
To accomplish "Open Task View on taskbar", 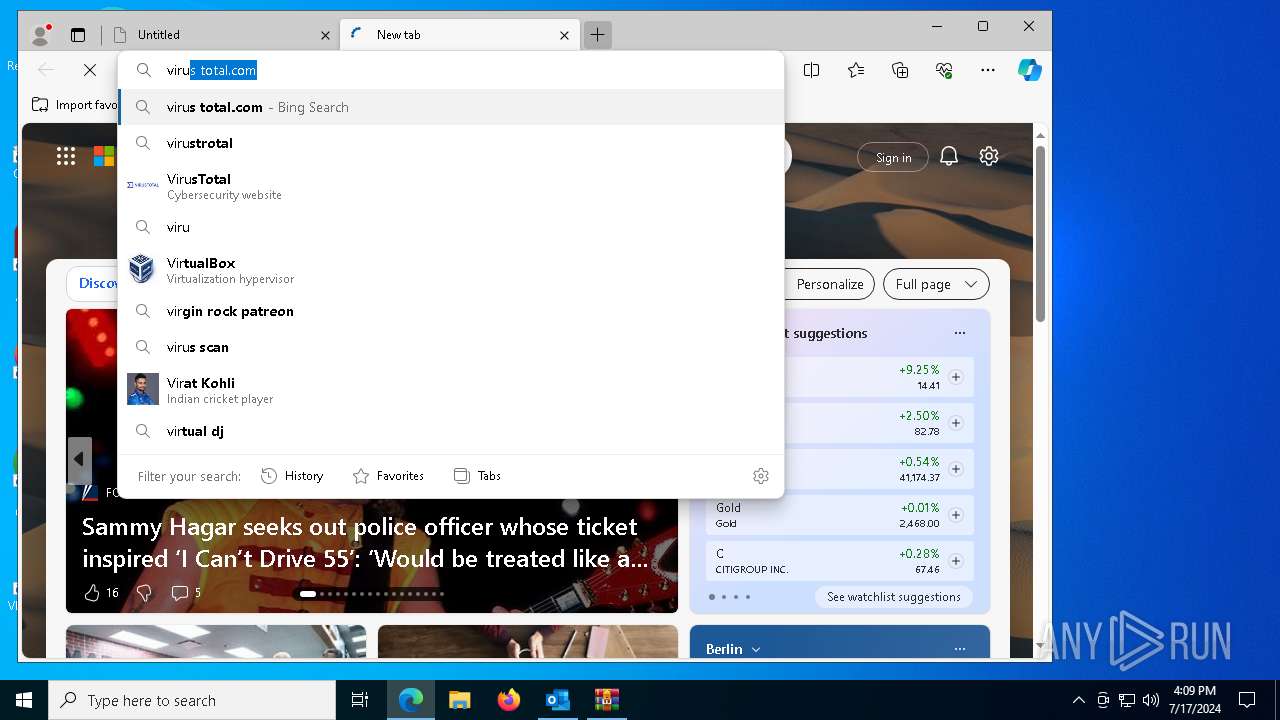I will tap(360, 700).
